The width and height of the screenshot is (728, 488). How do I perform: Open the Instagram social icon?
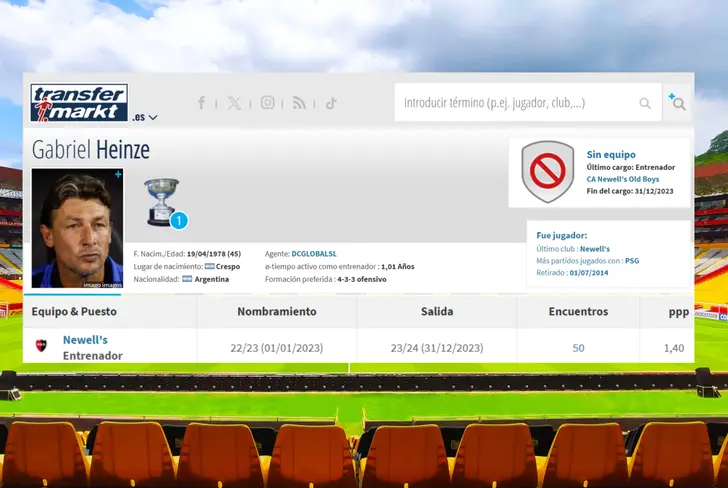267,103
